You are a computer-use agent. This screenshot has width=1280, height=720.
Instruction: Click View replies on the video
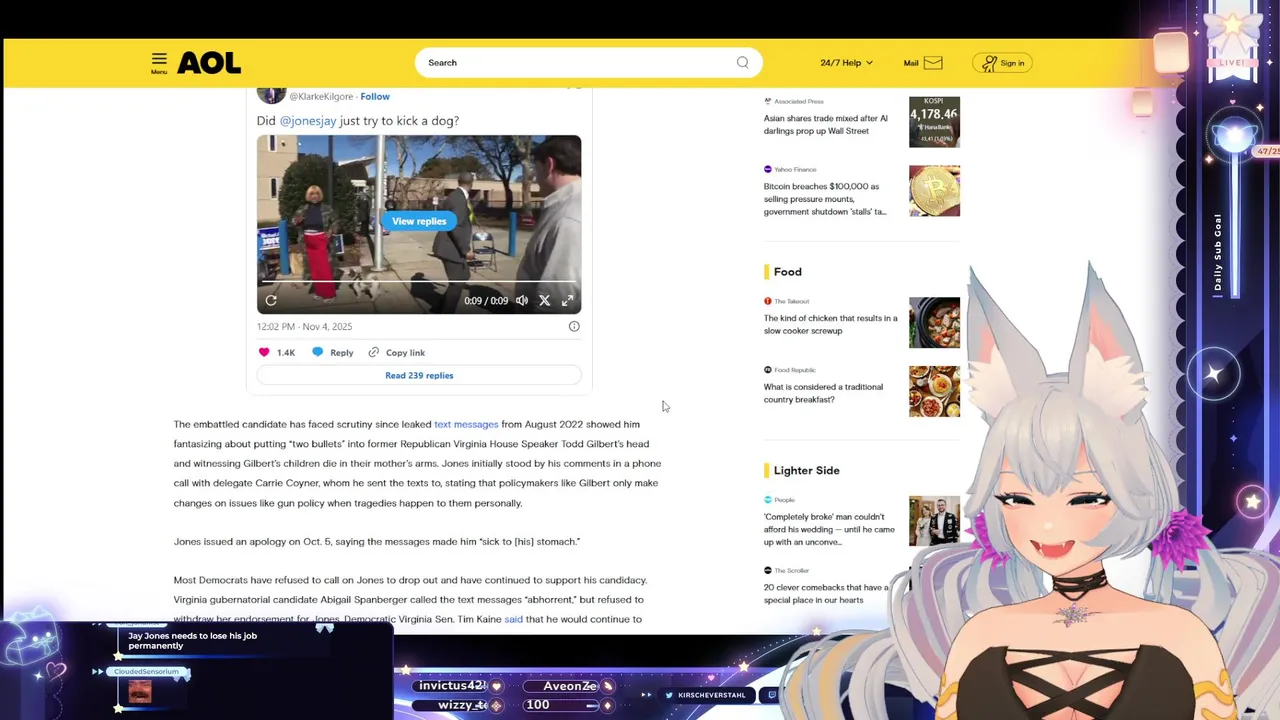click(419, 221)
